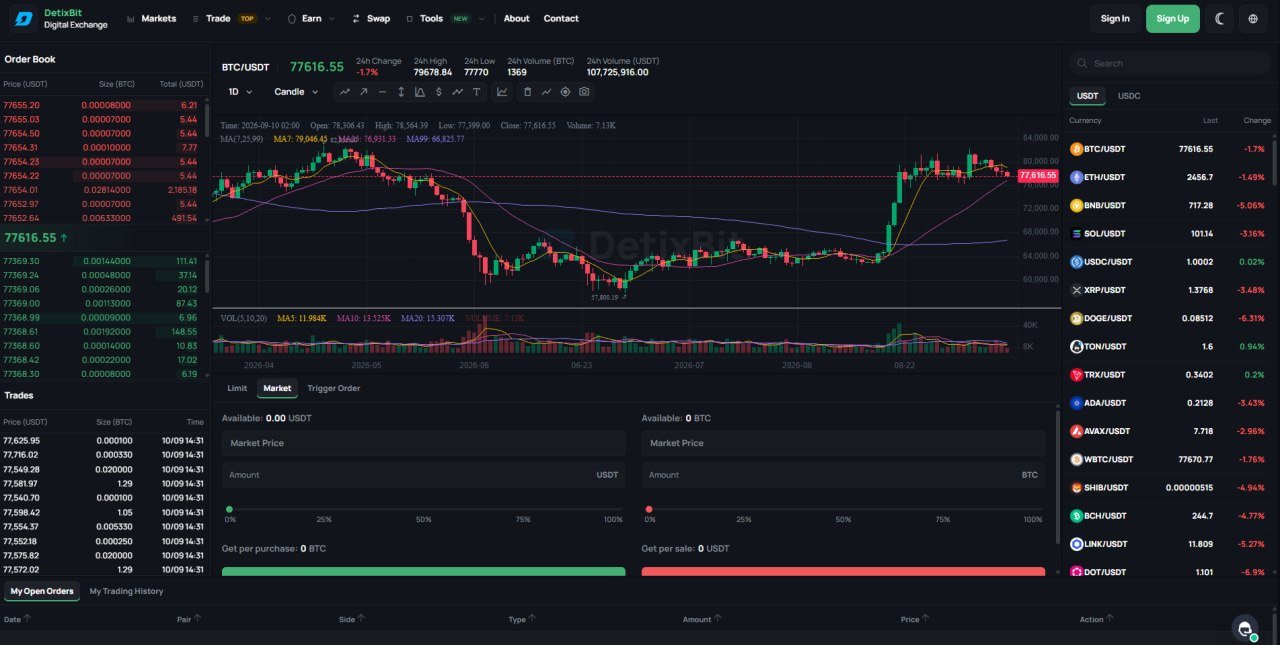Switch to the Limit order tab
The height and width of the screenshot is (645, 1280).
click(237, 388)
